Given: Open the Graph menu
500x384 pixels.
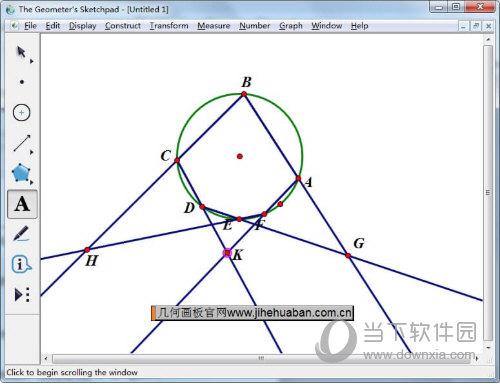Looking at the screenshot, I should [291, 26].
